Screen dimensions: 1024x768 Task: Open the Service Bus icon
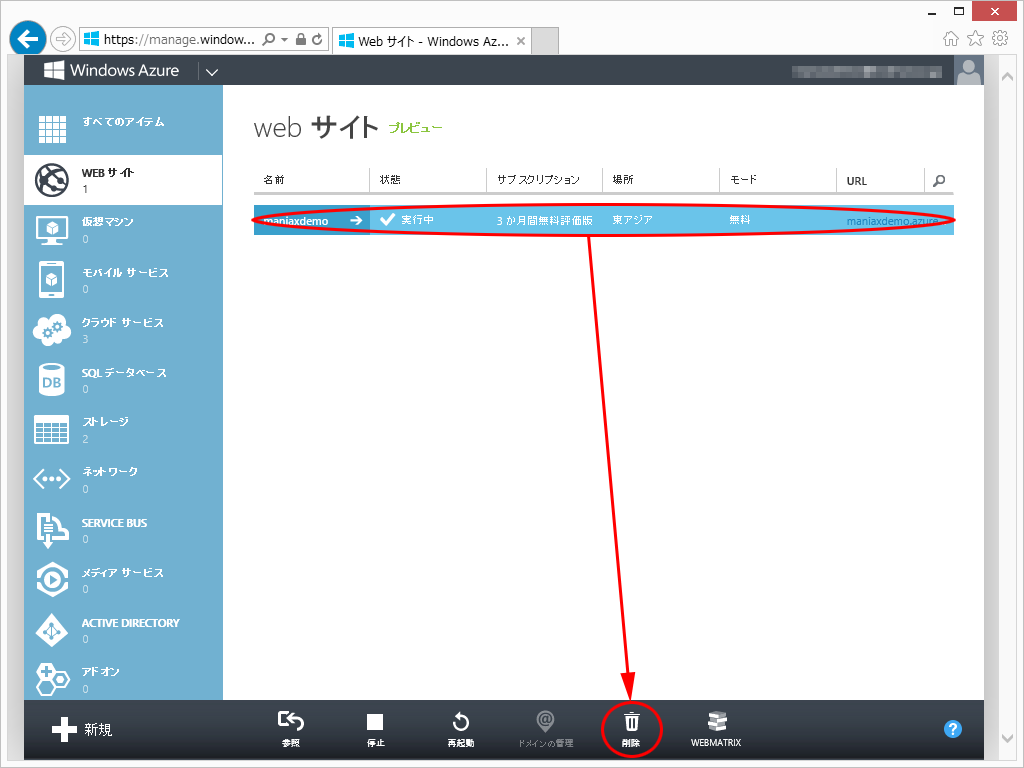click(x=52, y=530)
